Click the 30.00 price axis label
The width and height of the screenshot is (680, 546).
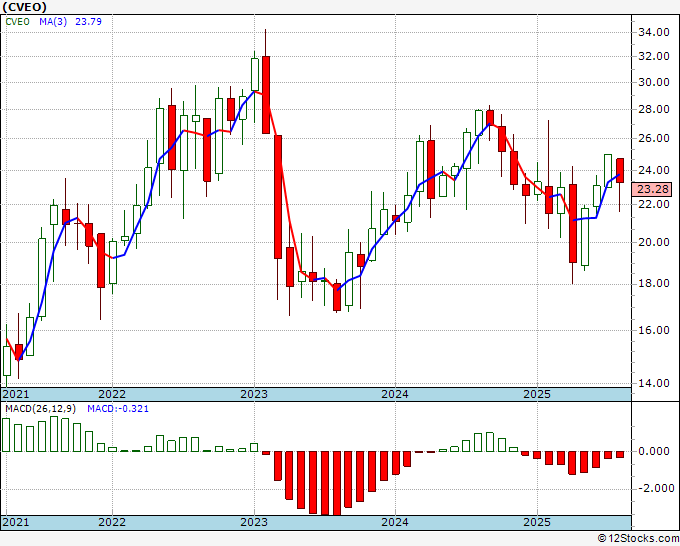click(654, 82)
